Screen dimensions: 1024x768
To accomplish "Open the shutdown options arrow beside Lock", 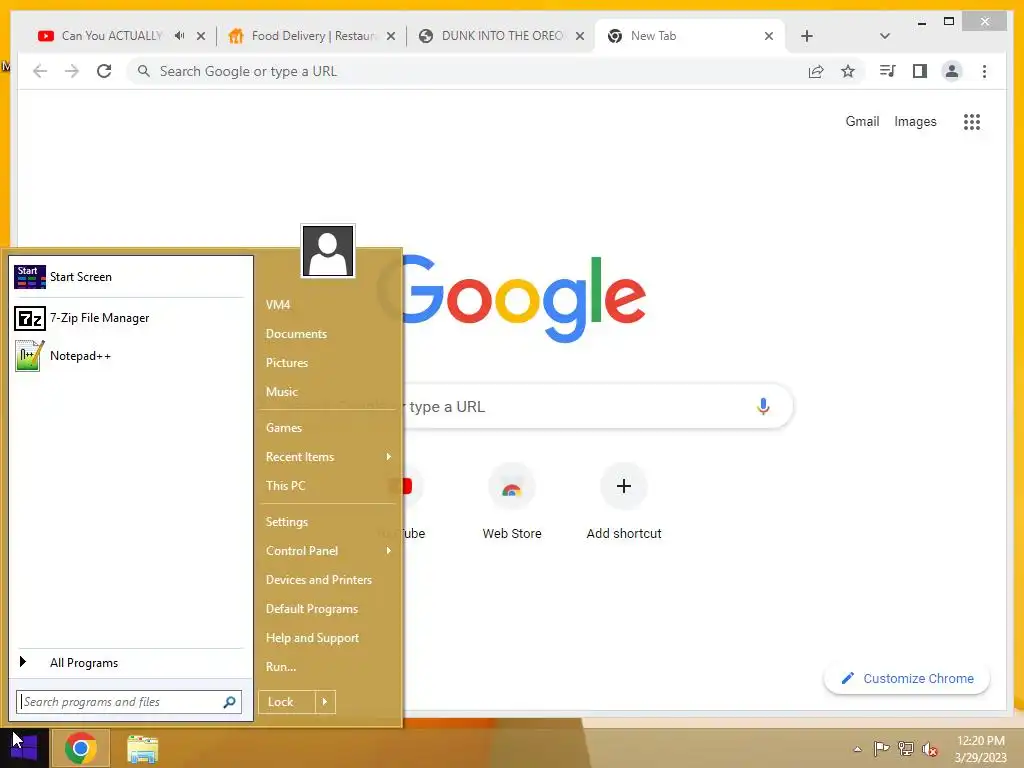I will pyautogui.click(x=325, y=702).
